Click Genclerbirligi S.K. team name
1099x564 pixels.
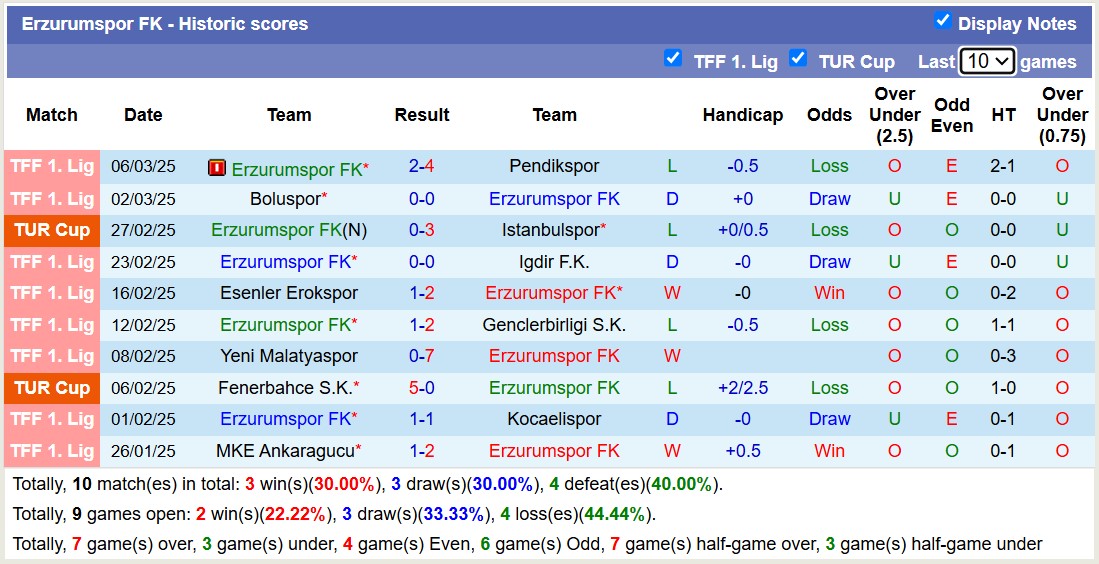click(554, 325)
